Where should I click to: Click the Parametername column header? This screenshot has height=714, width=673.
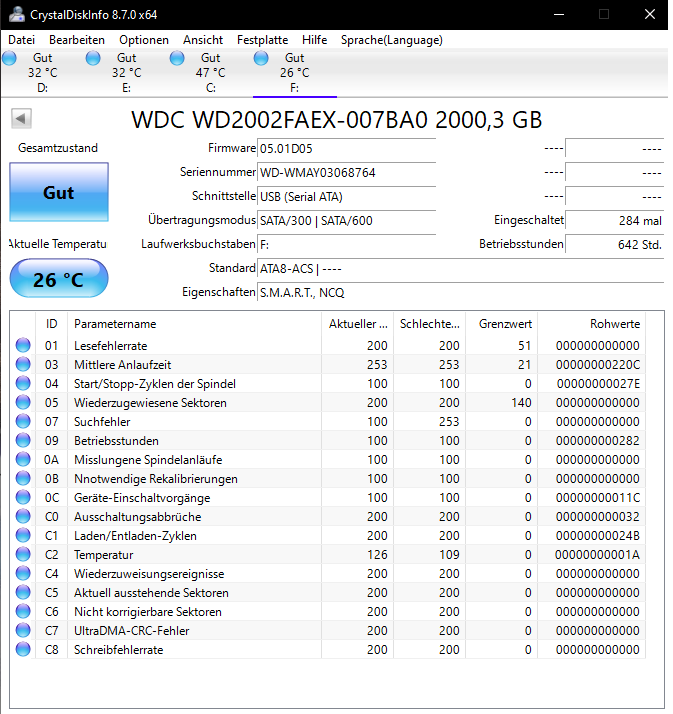click(194, 324)
